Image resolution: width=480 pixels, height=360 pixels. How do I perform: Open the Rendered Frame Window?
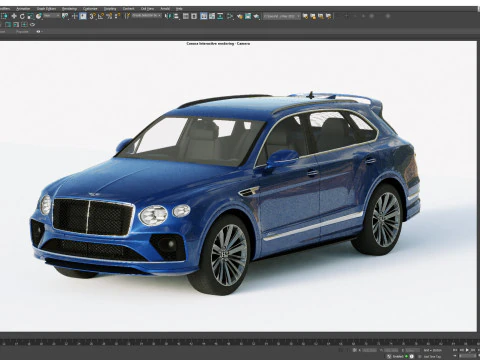click(x=248, y=16)
